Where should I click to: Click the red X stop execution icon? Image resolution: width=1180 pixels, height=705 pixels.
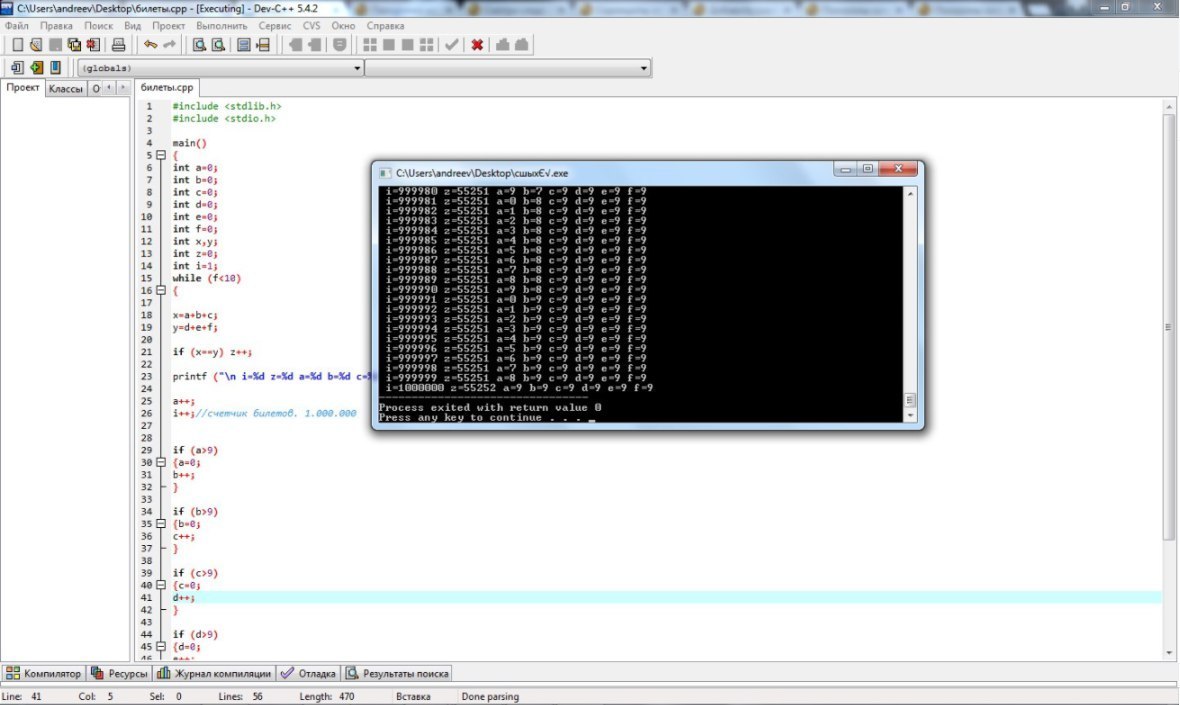point(477,45)
